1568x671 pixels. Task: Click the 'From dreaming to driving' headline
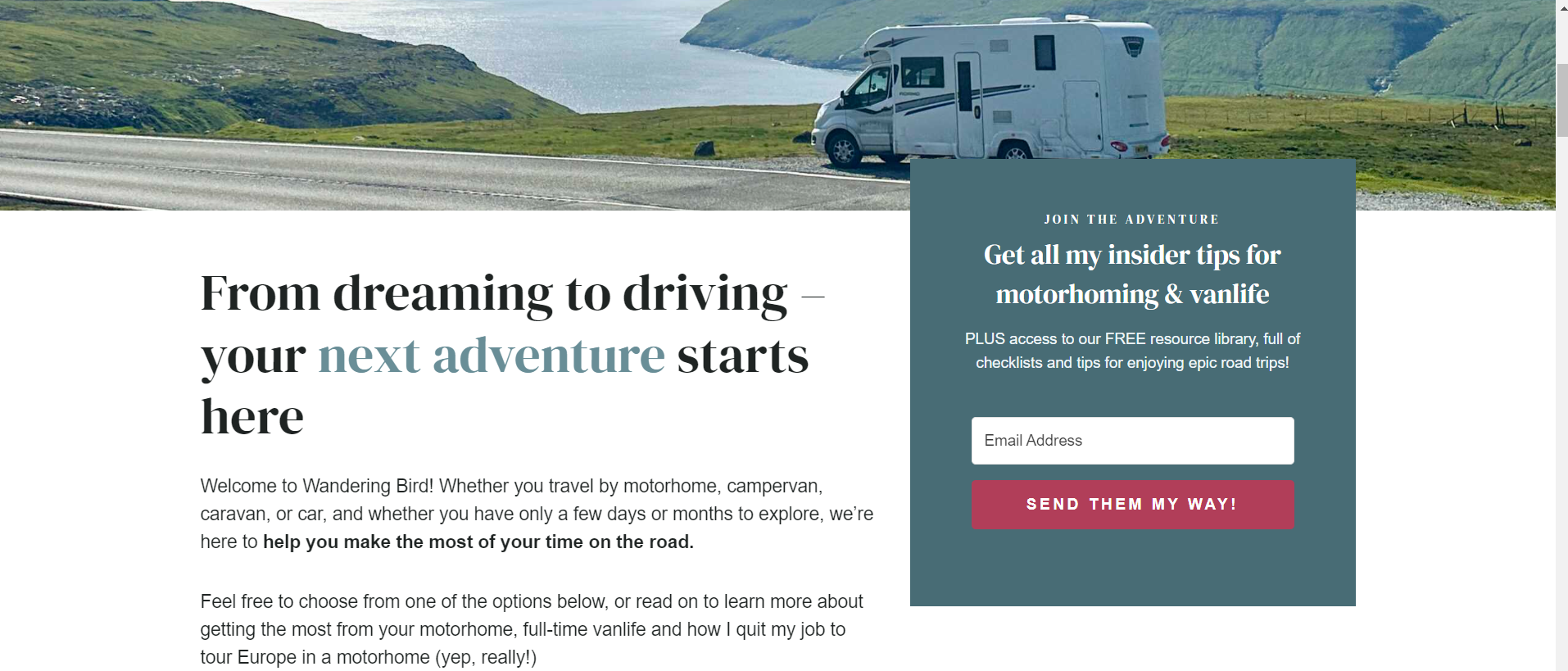point(494,293)
